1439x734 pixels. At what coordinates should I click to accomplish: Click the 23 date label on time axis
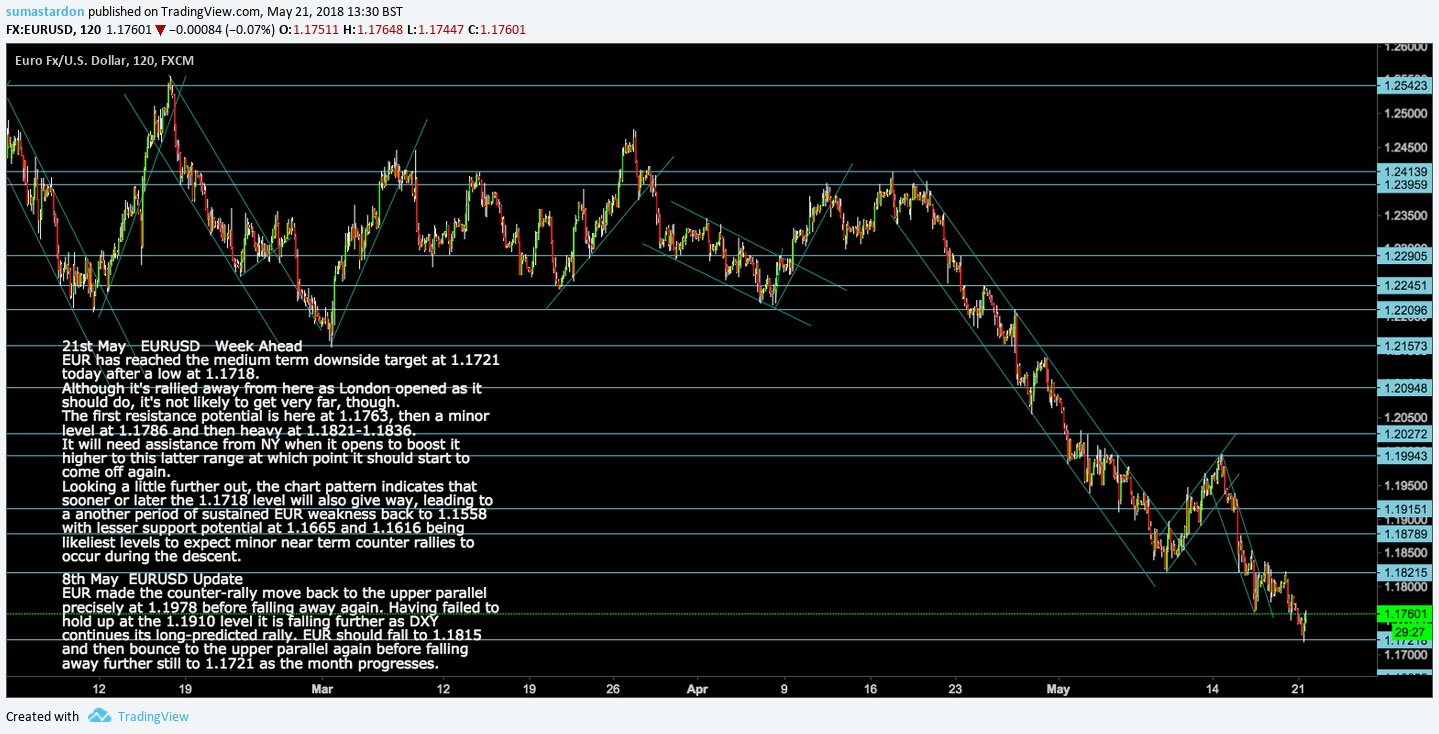coord(956,689)
